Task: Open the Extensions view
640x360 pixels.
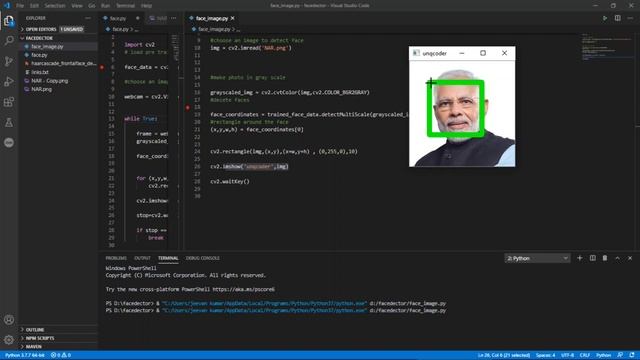Action: coord(9,102)
